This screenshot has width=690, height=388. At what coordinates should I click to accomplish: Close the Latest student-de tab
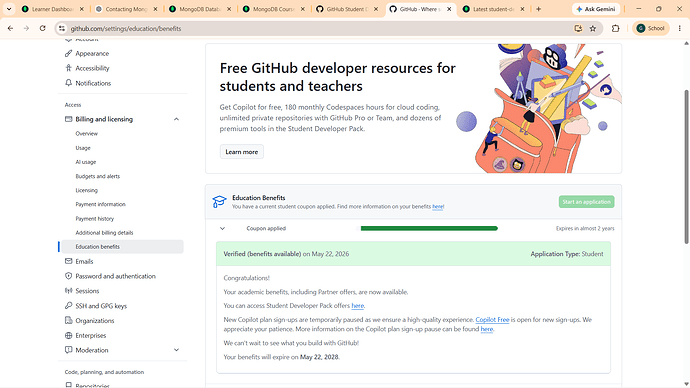point(522,9)
